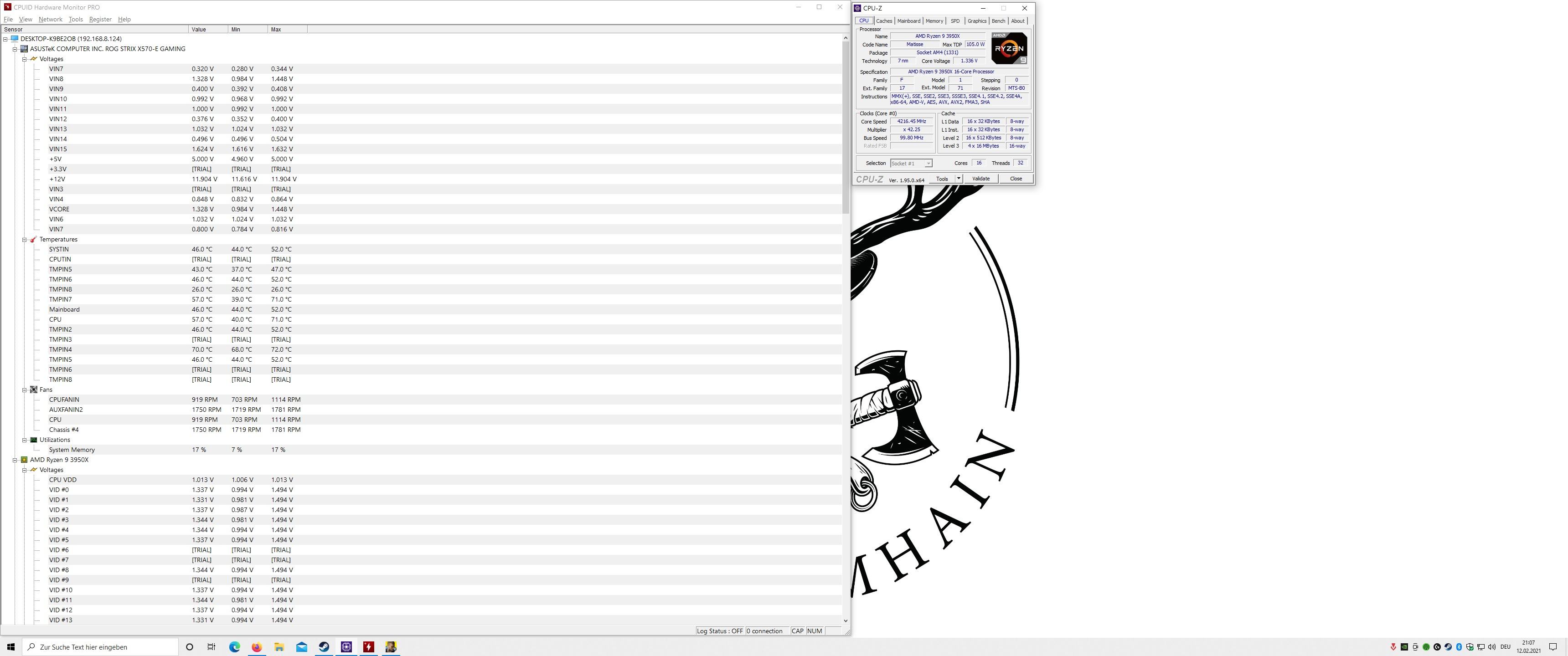1568x656 pixels.
Task: Collapse the Fans sensor group
Action: 25,389
